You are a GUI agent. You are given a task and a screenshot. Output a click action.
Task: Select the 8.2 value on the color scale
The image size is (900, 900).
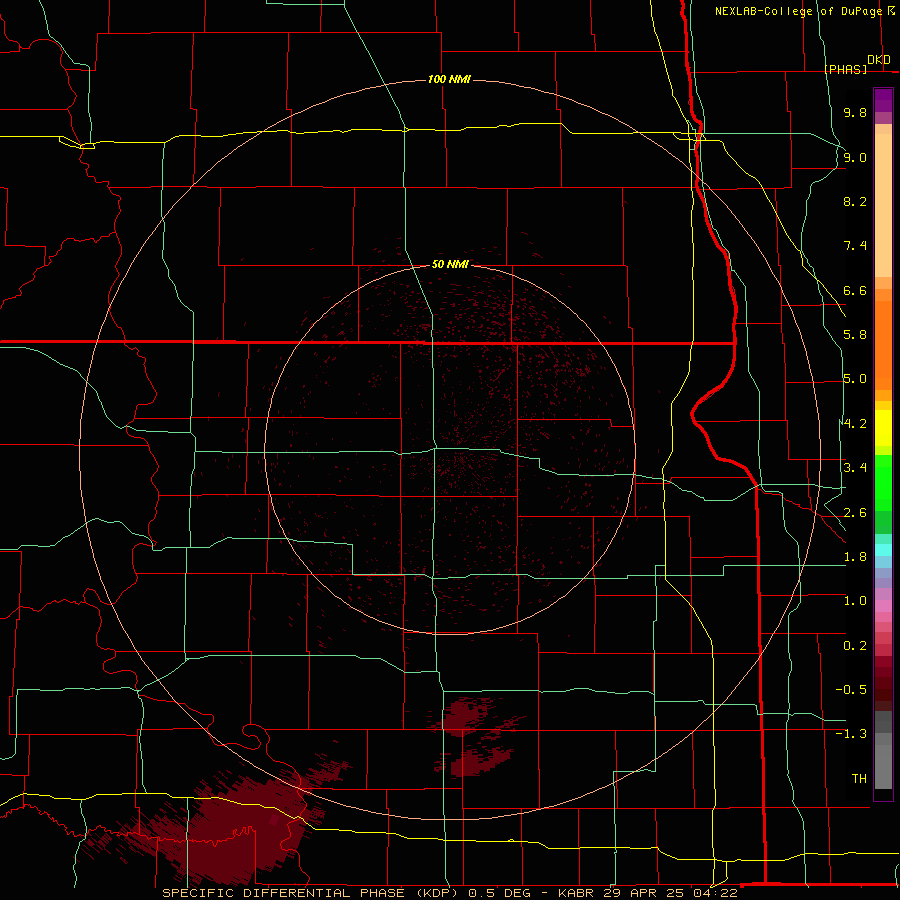855,201
